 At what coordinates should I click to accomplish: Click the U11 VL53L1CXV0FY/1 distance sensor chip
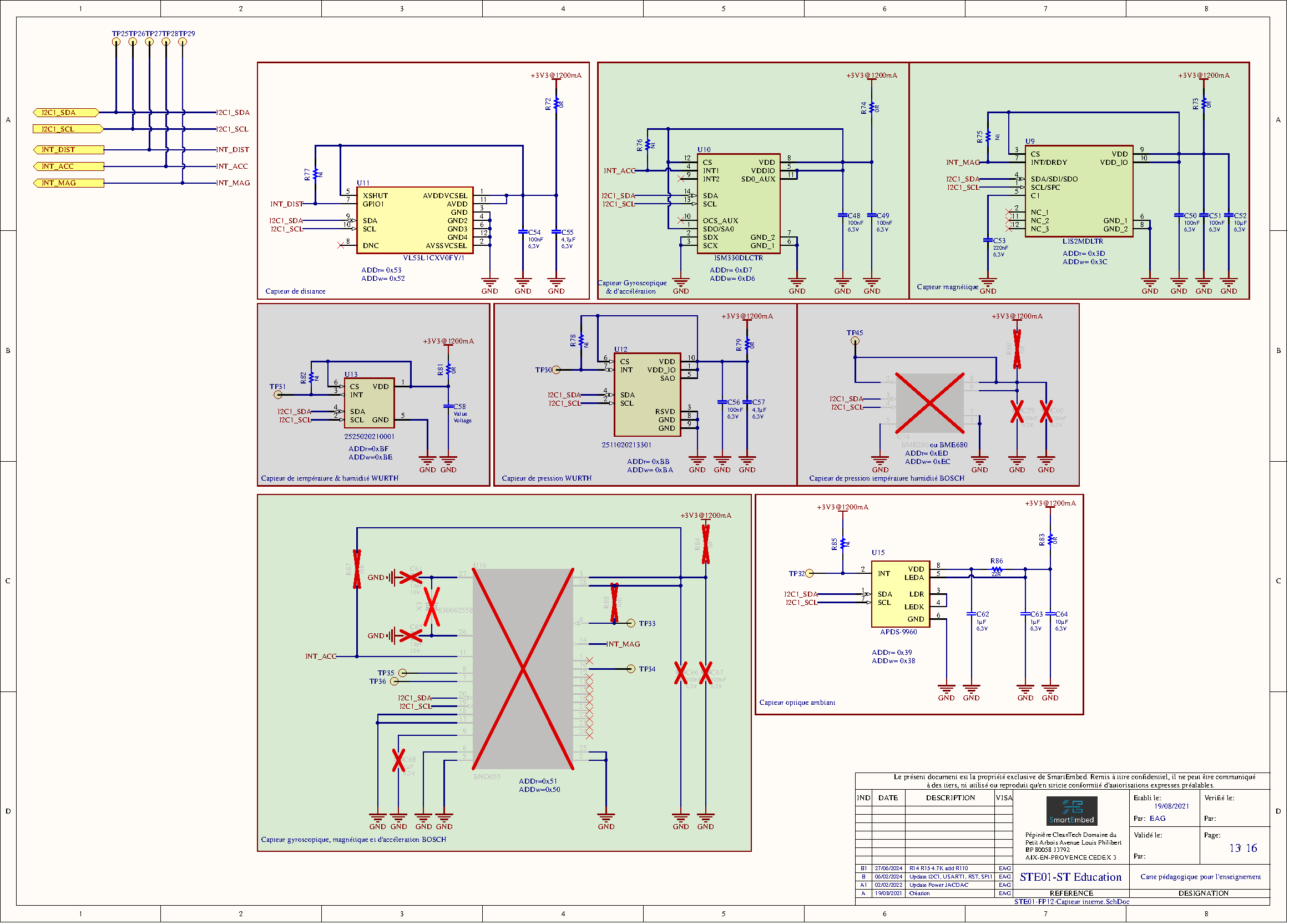414,220
